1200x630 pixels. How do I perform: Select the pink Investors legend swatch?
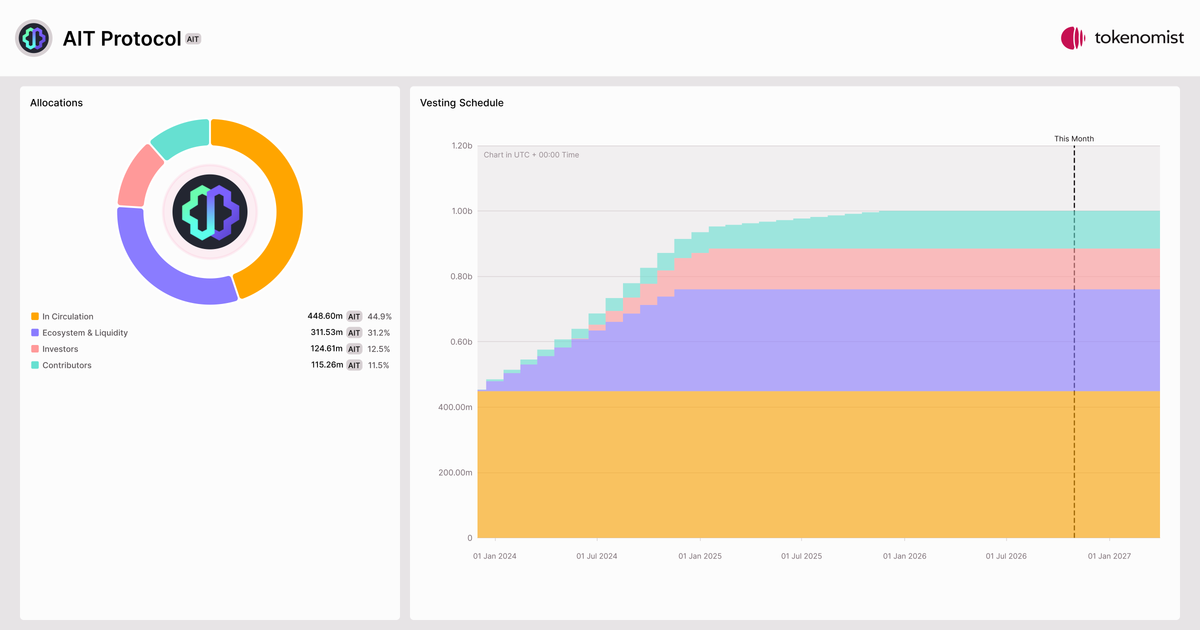click(35, 349)
